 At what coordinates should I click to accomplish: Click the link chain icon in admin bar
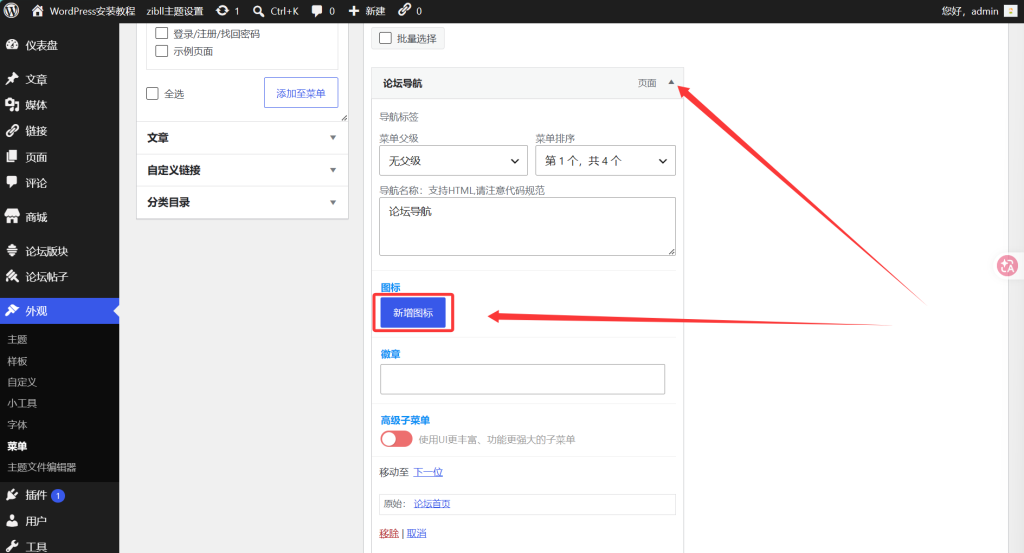[405, 10]
